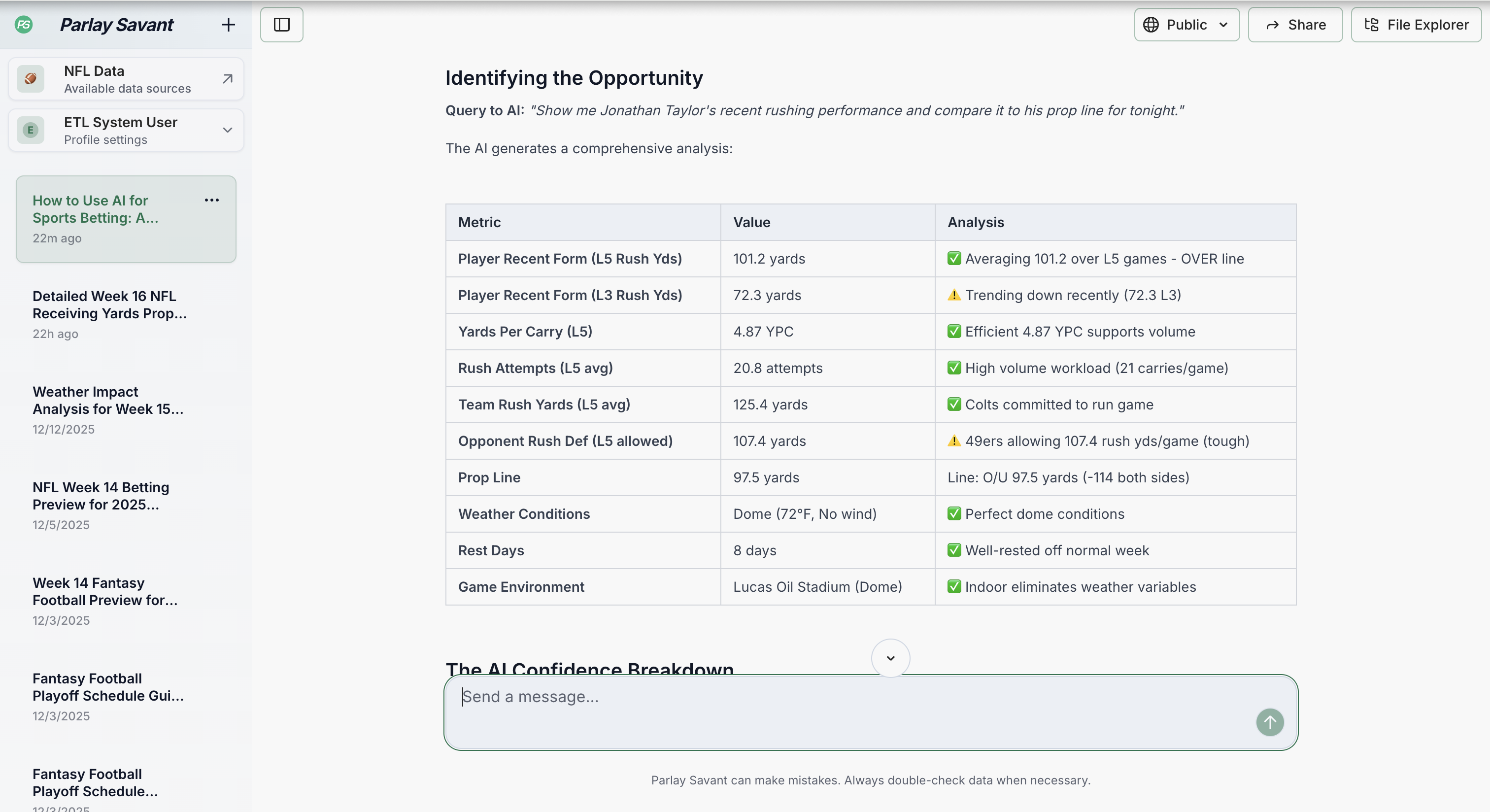Click the Share button
This screenshot has width=1490, height=812.
(1295, 24)
